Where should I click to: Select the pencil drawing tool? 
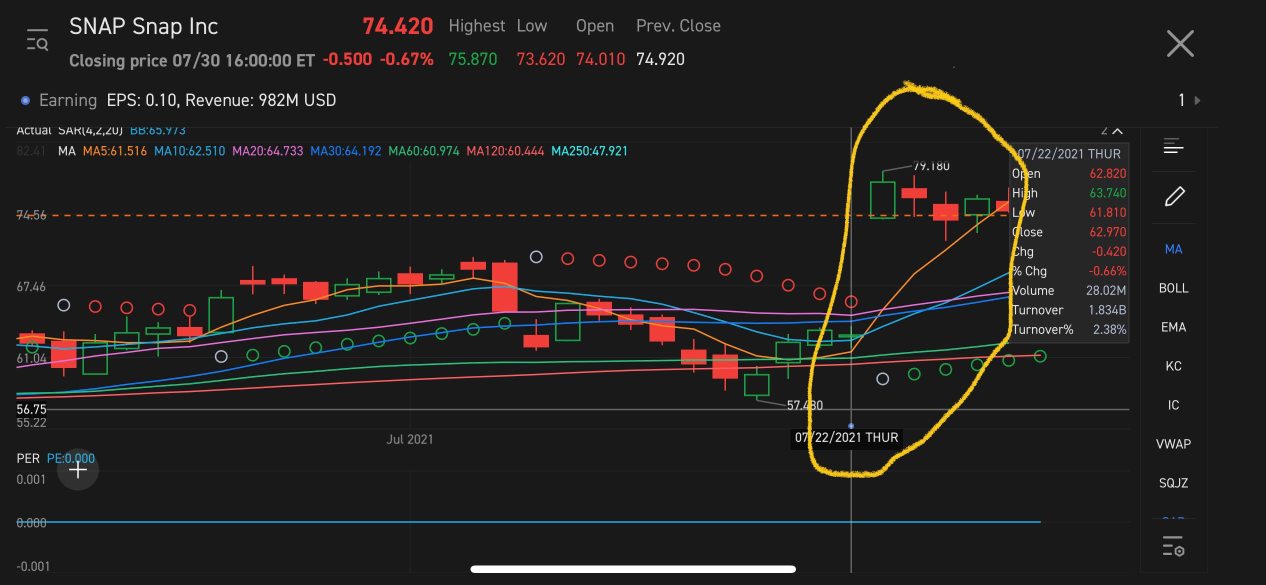(1174, 196)
